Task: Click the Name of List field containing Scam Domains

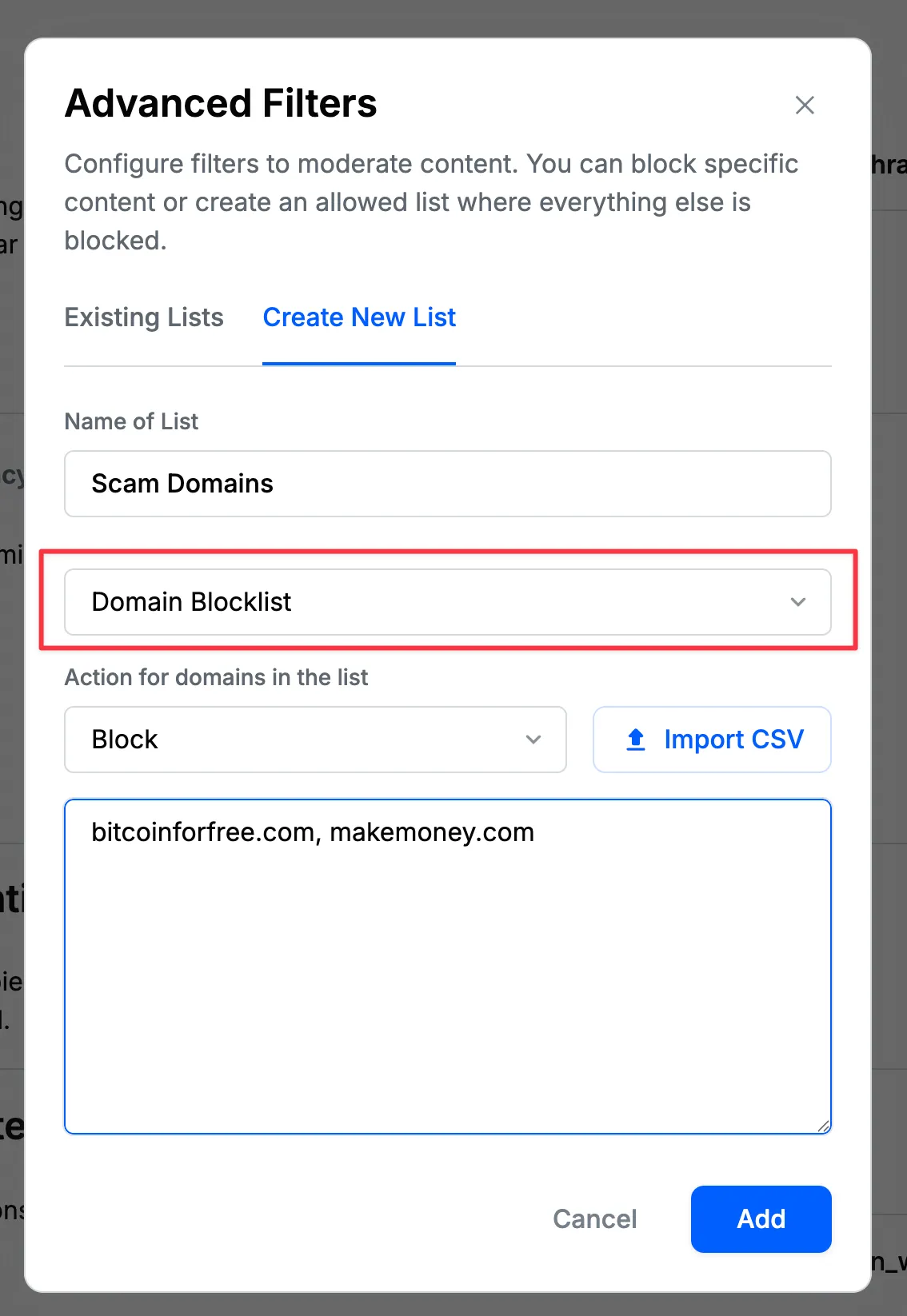Action: click(x=448, y=484)
